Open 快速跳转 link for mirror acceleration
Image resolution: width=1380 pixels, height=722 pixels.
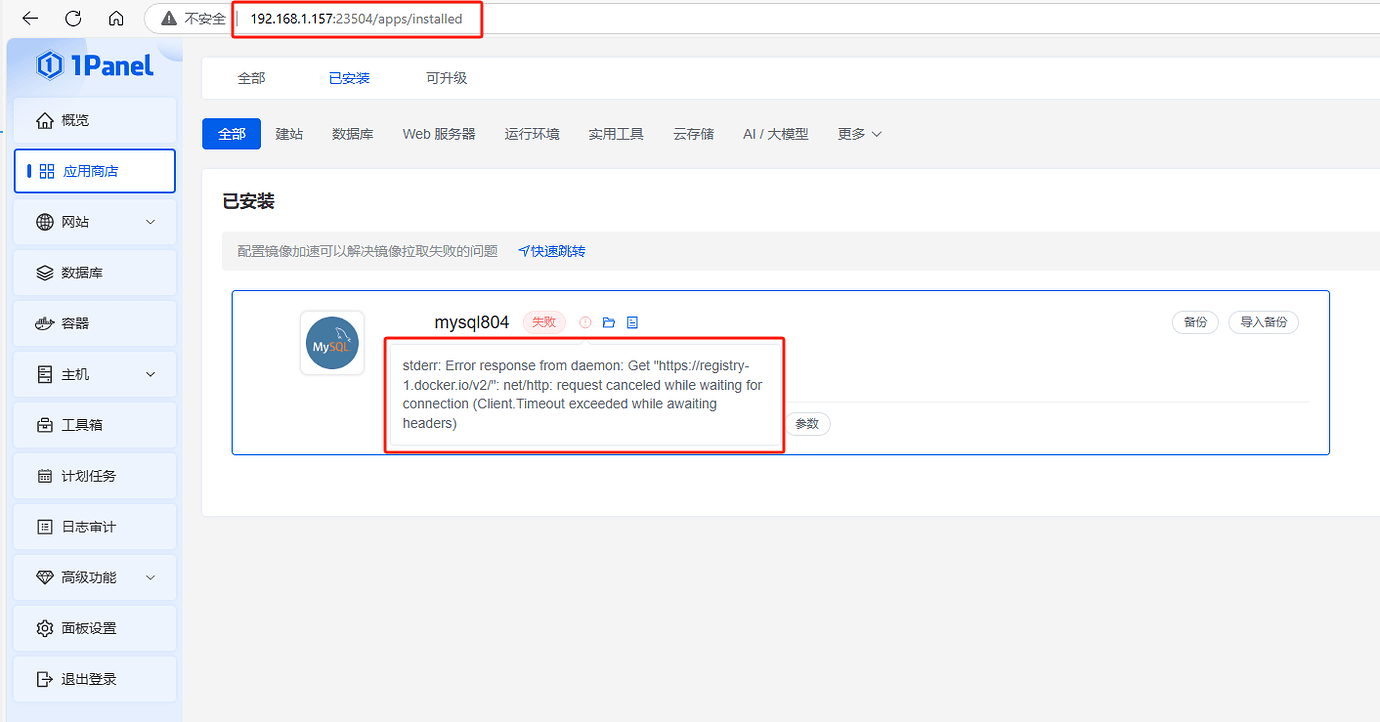551,251
